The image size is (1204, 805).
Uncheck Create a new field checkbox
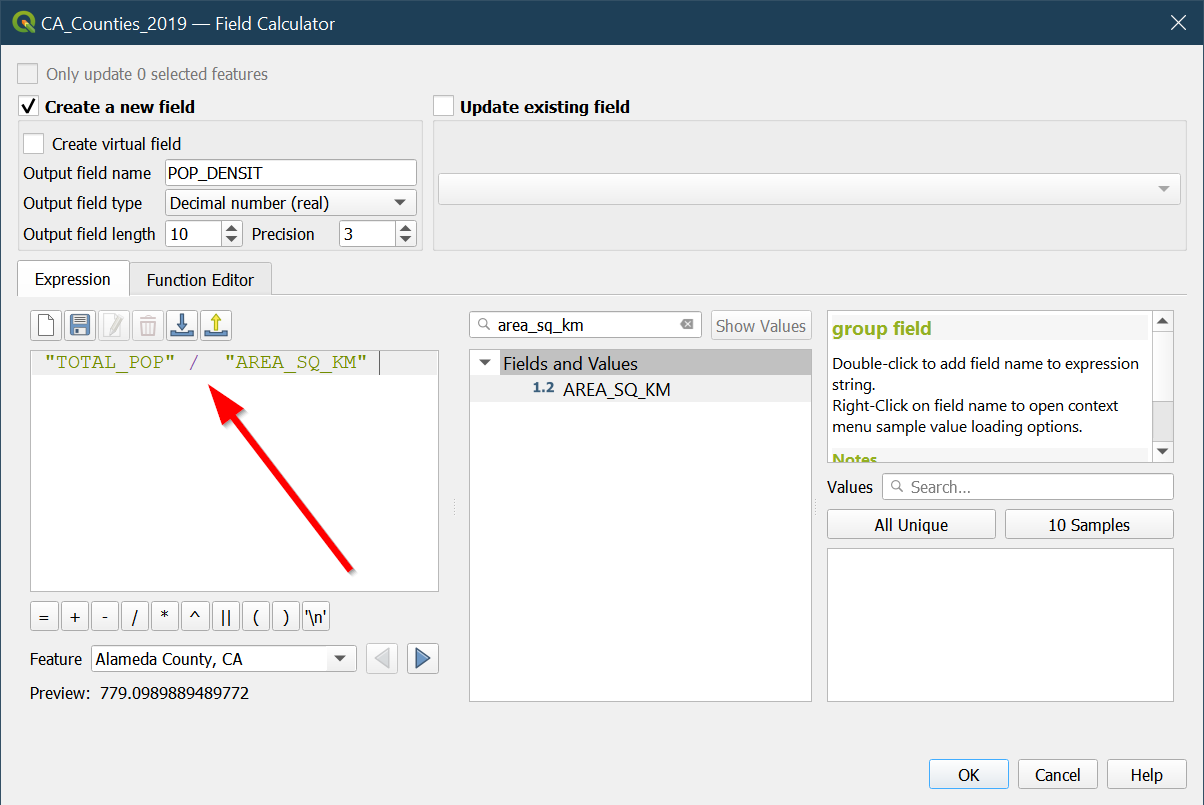pyautogui.click(x=29, y=107)
